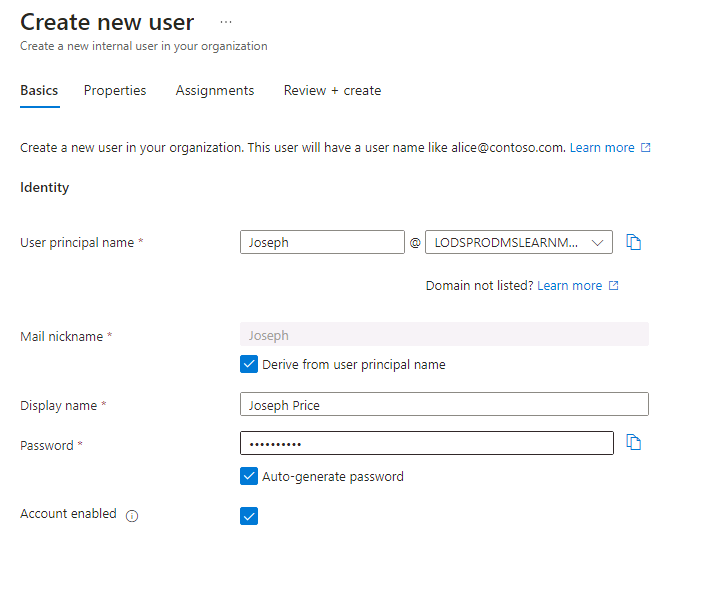The height and width of the screenshot is (599, 715).
Task: Show the Account enabled info tooltip icon
Action: tap(132, 516)
